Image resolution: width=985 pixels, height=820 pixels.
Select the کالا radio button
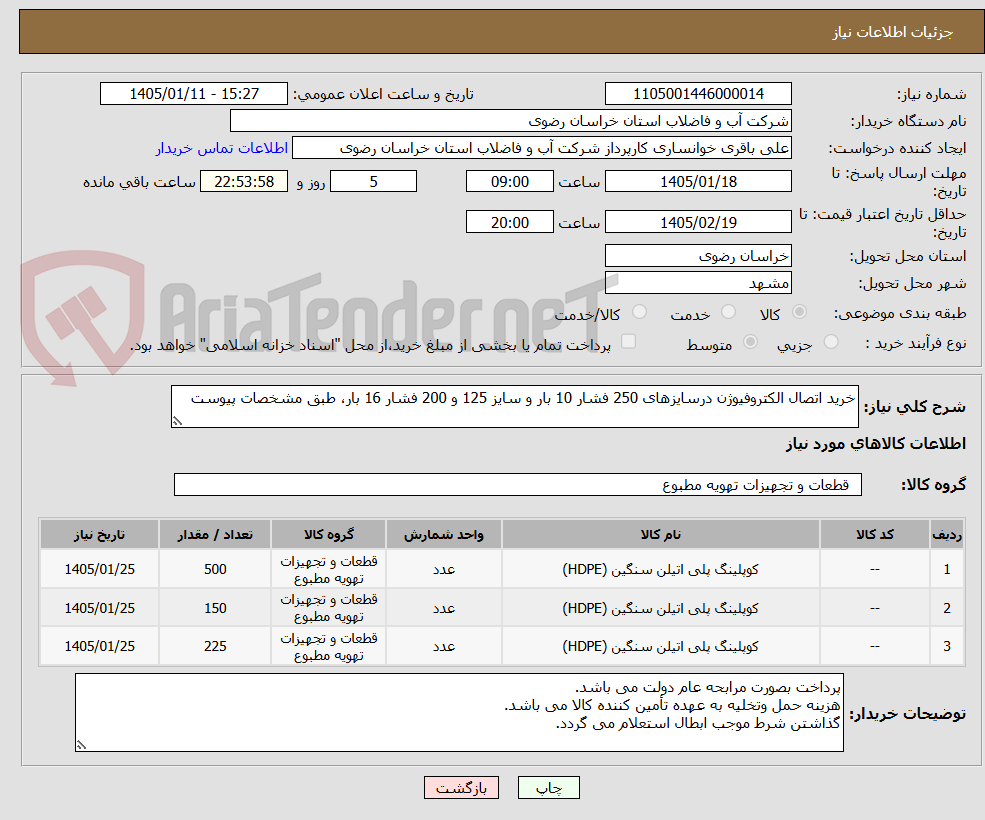click(800, 312)
